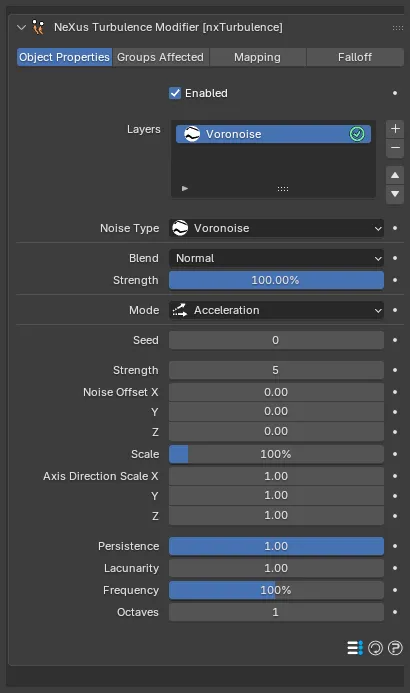Screen dimensions: 410x693
Task: Add a new layer with the plus button
Action: coord(395,129)
